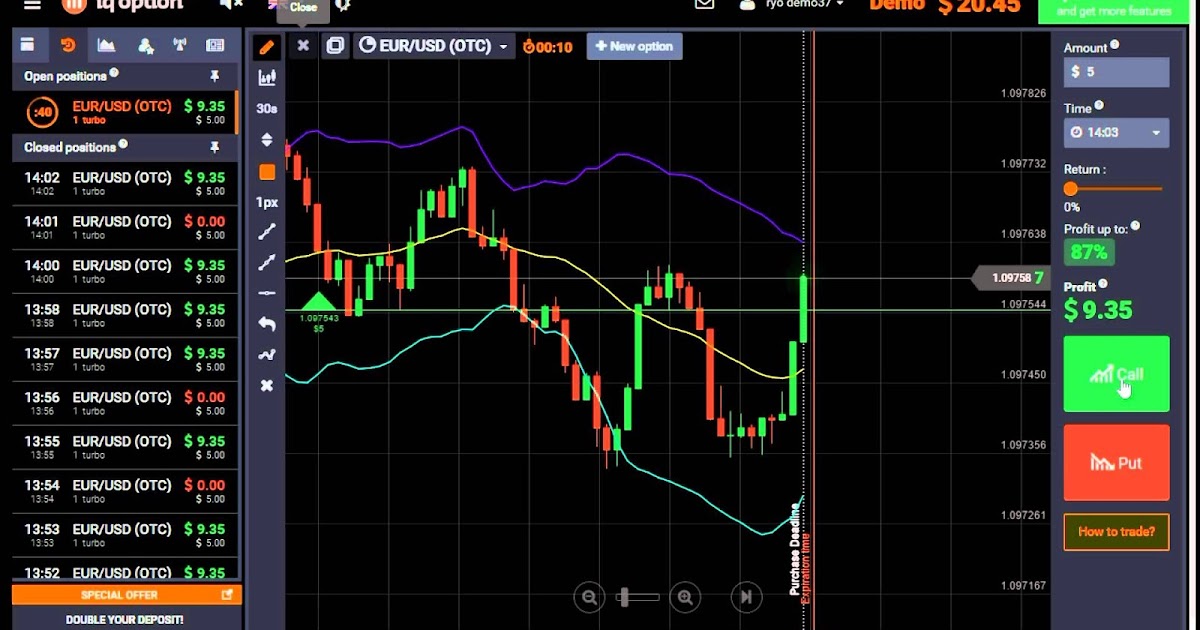1200x630 pixels.
Task: Show help for Open positions
Action: [113, 73]
